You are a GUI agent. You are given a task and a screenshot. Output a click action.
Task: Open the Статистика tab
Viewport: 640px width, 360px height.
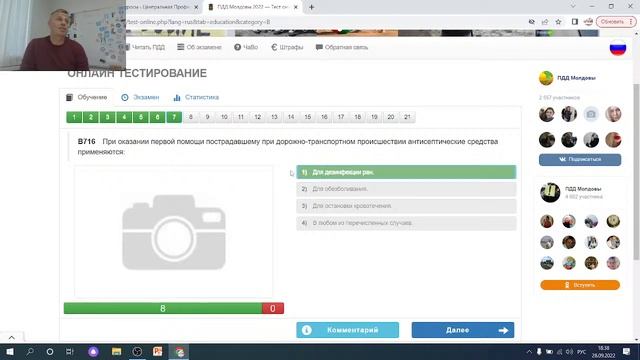point(196,97)
